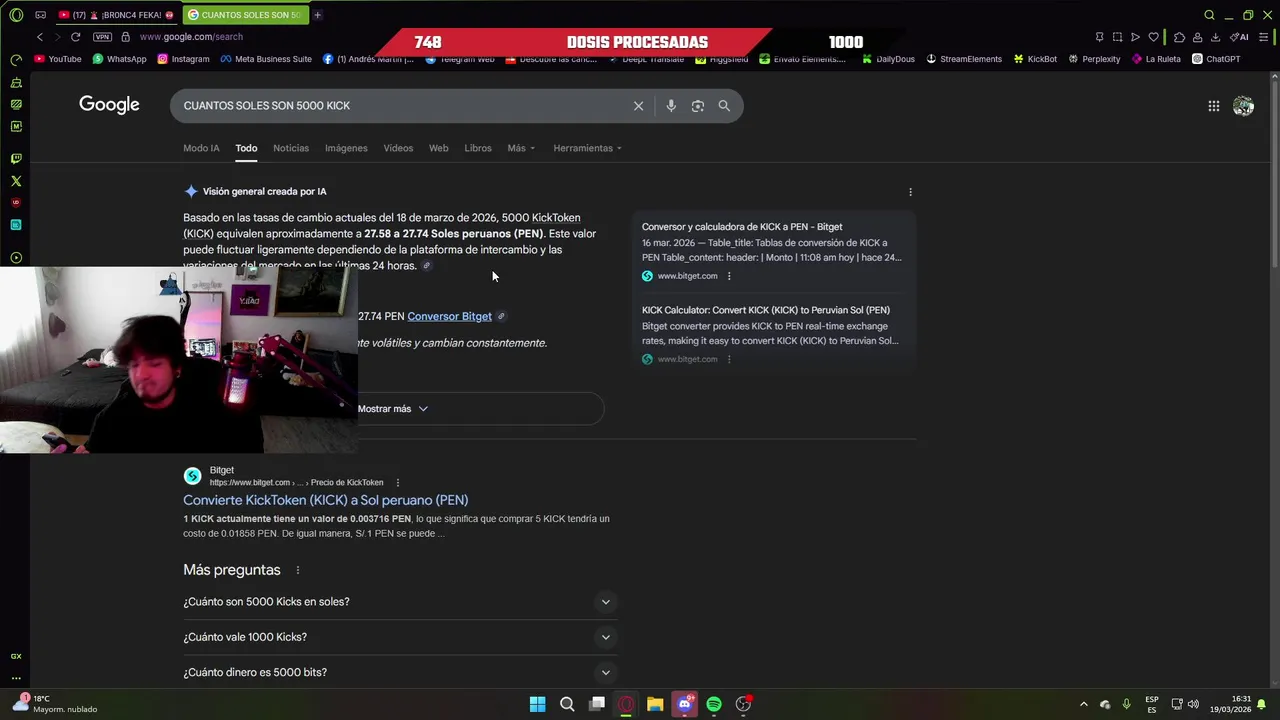Image resolution: width=1280 pixels, height=720 pixels.
Task: Open Twitch in the sidebar
Action: click(x=16, y=159)
